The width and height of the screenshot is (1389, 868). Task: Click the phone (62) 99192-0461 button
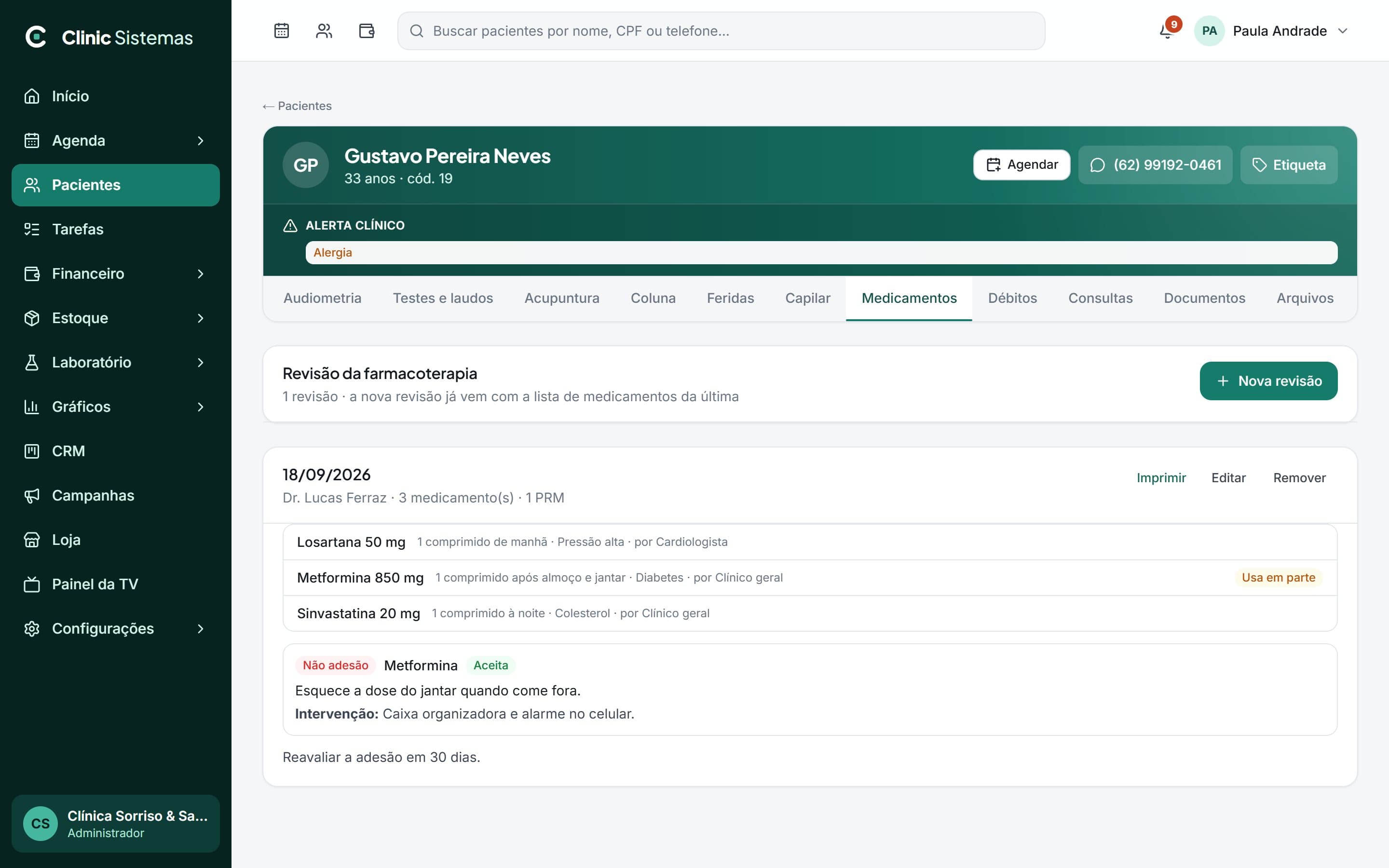click(x=1155, y=165)
